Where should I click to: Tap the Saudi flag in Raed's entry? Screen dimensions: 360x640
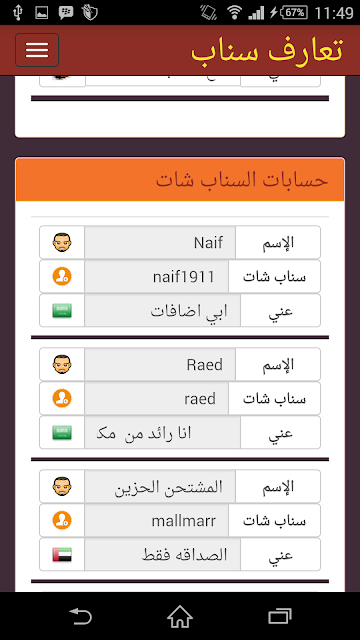62,433
